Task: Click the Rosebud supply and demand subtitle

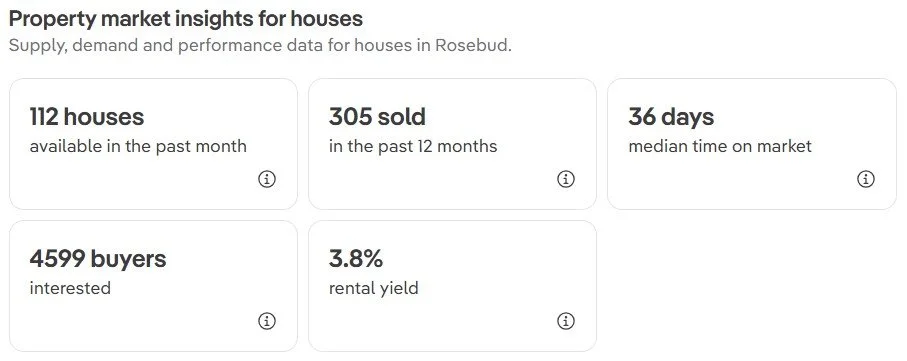Action: pos(260,45)
